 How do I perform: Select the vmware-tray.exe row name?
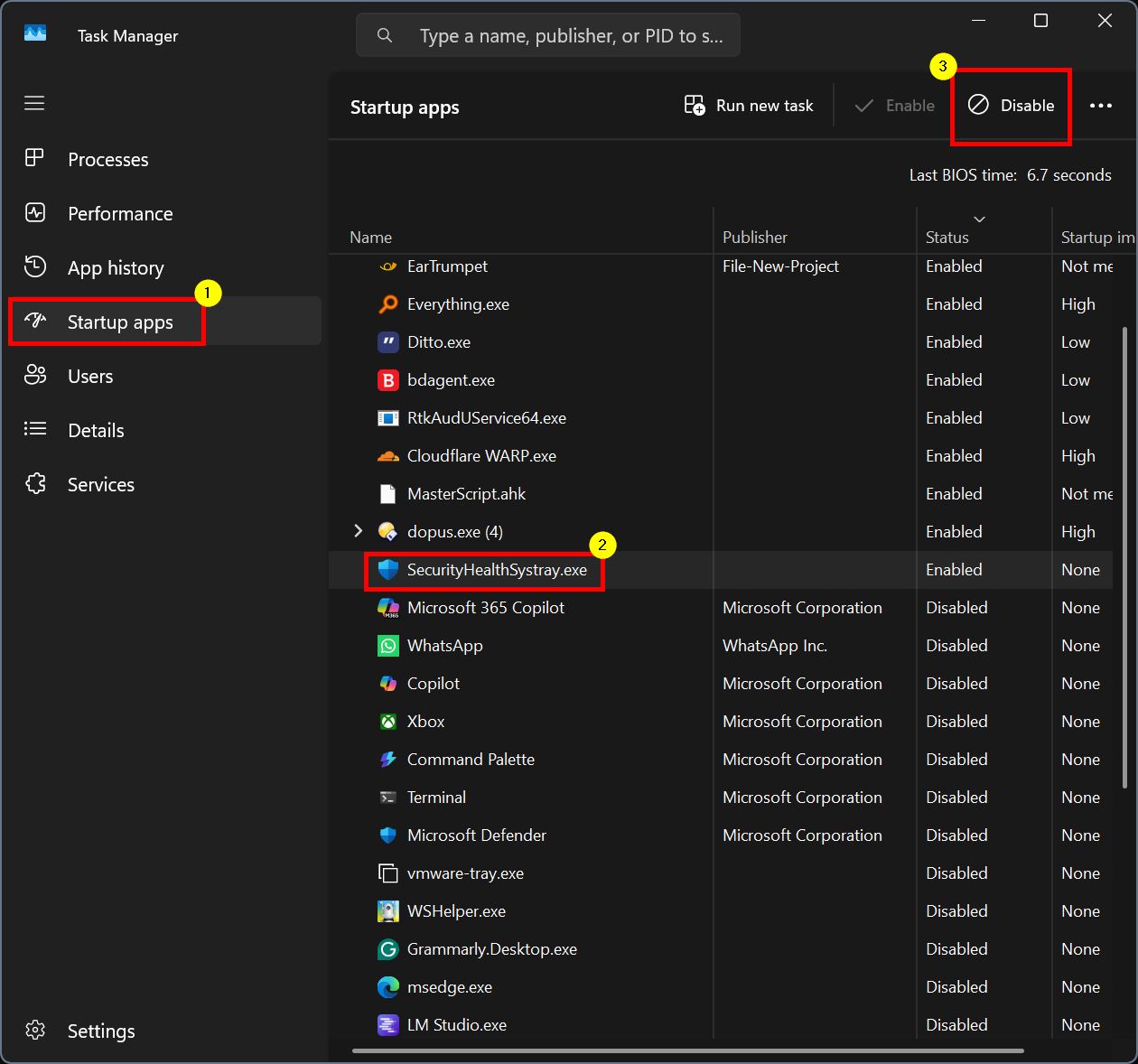[x=465, y=873]
